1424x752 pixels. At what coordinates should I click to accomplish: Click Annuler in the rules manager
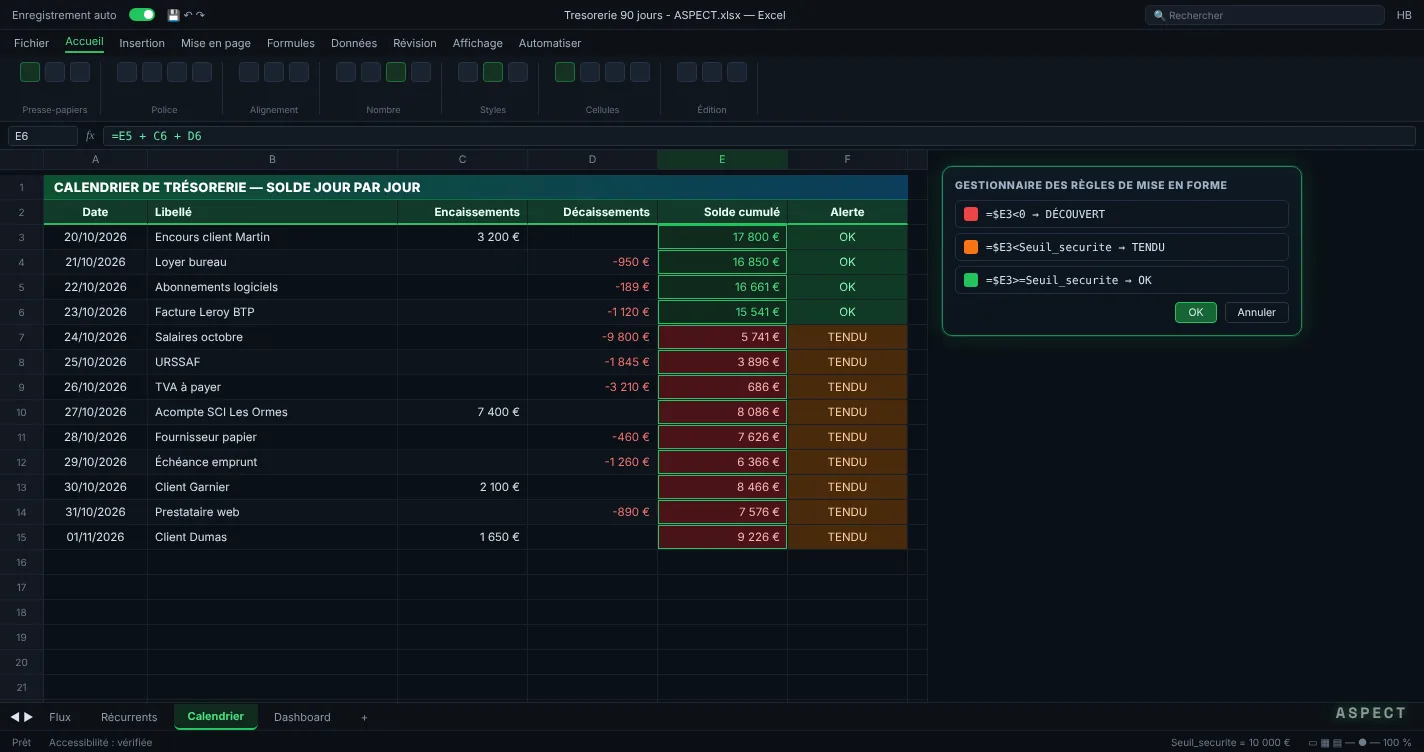[1257, 312]
